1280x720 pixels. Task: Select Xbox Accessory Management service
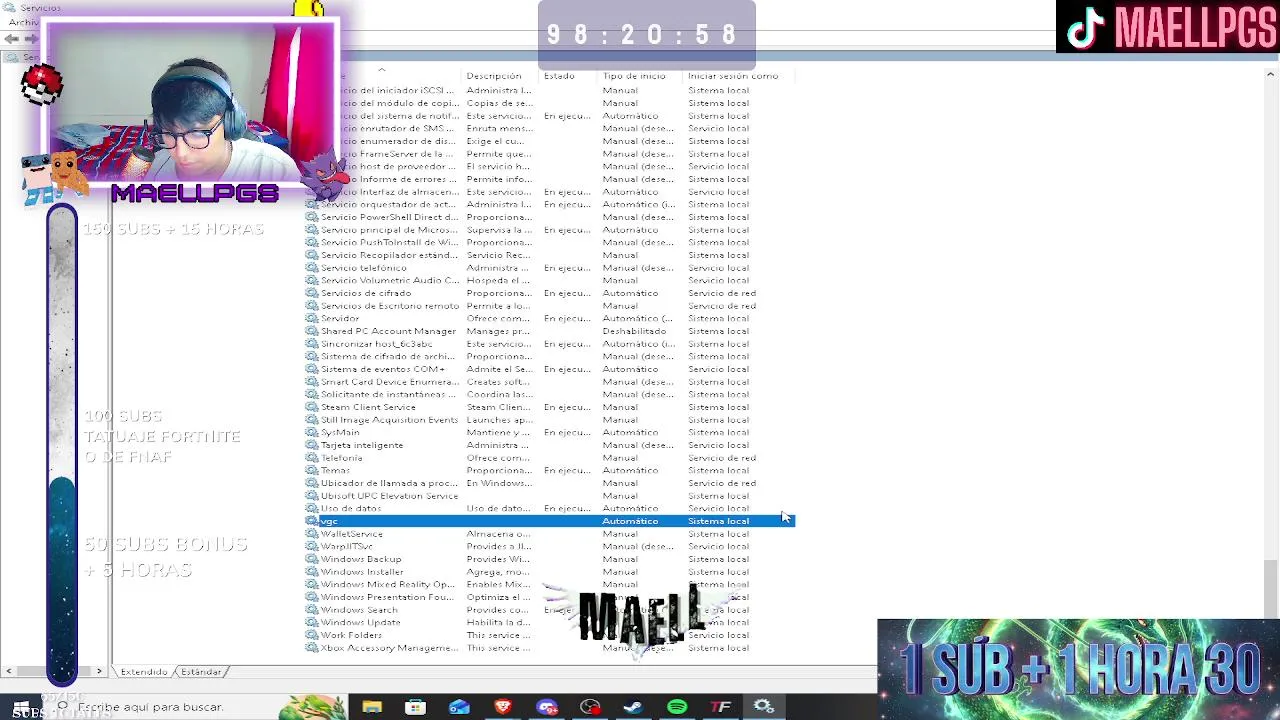click(x=550, y=648)
